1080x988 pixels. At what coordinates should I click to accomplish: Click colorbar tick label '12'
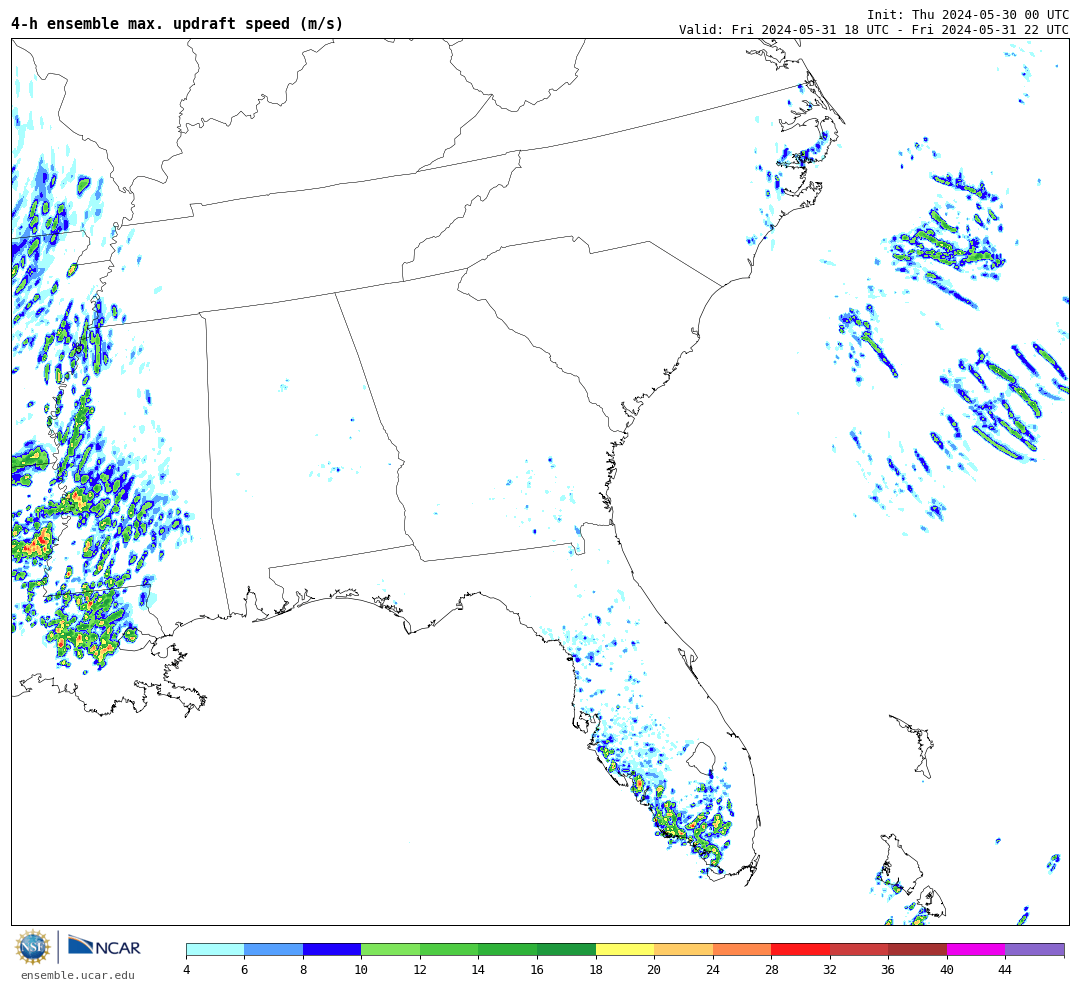tap(420, 970)
